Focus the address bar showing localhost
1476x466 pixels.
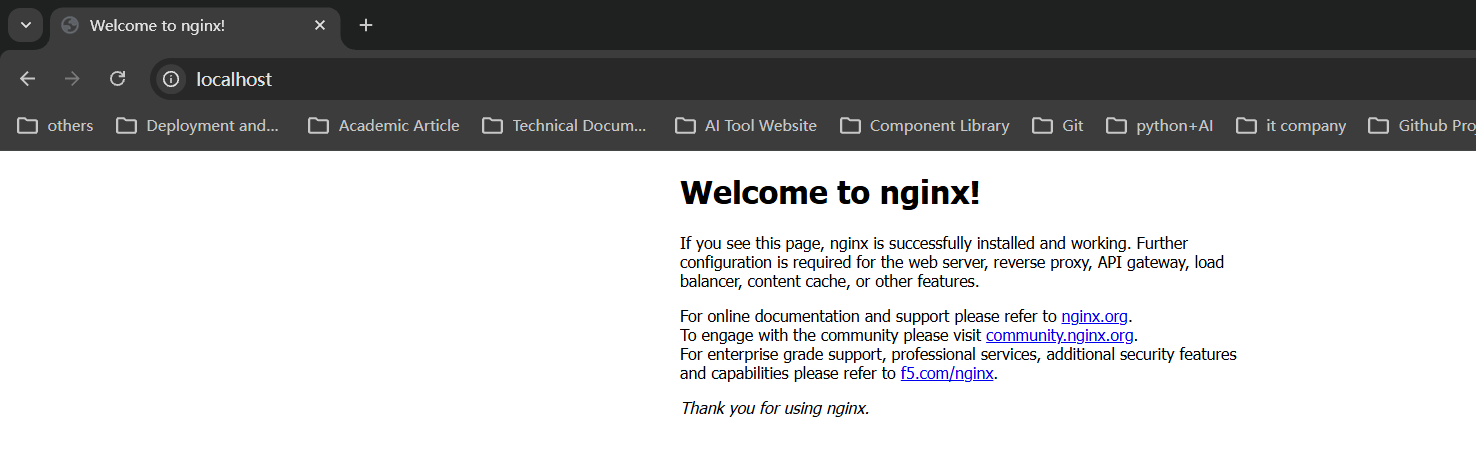coord(815,79)
